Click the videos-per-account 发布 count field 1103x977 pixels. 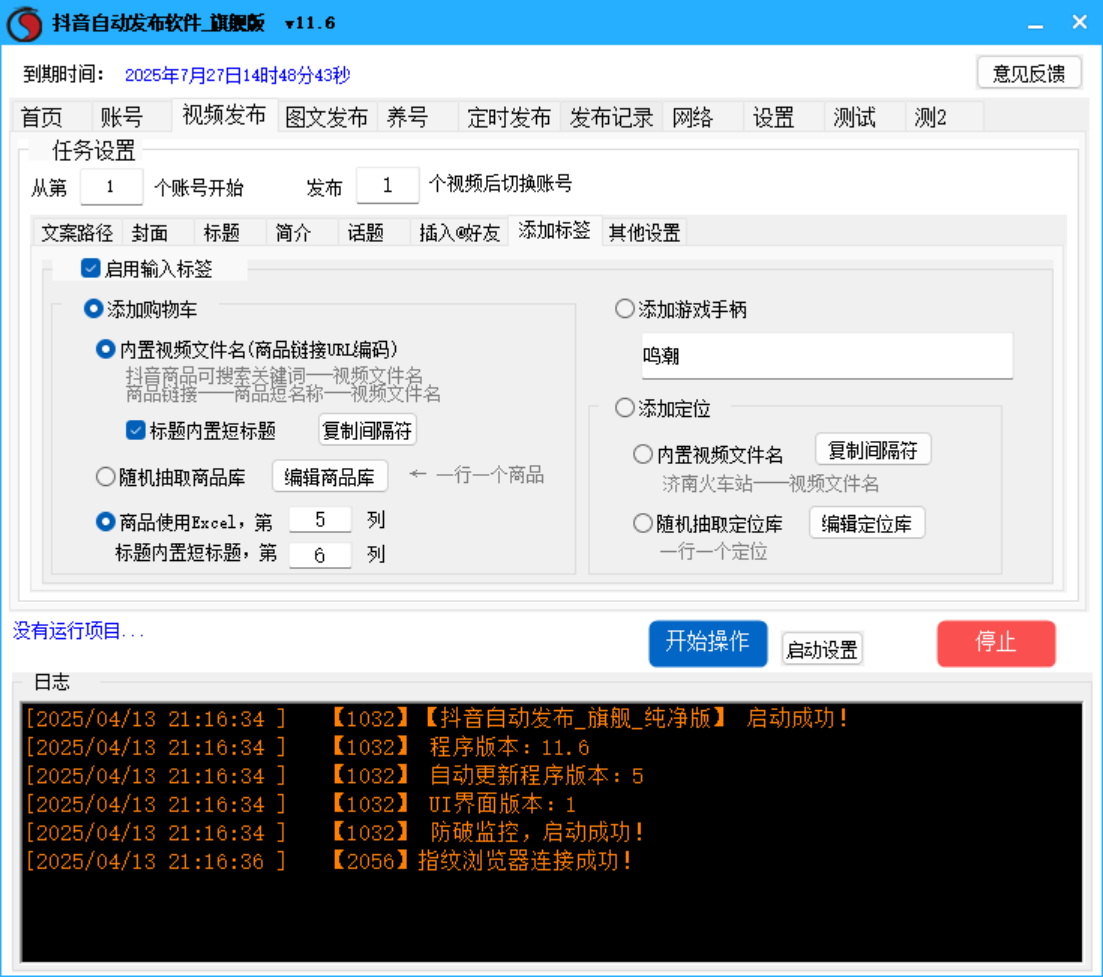pyautogui.click(x=388, y=186)
